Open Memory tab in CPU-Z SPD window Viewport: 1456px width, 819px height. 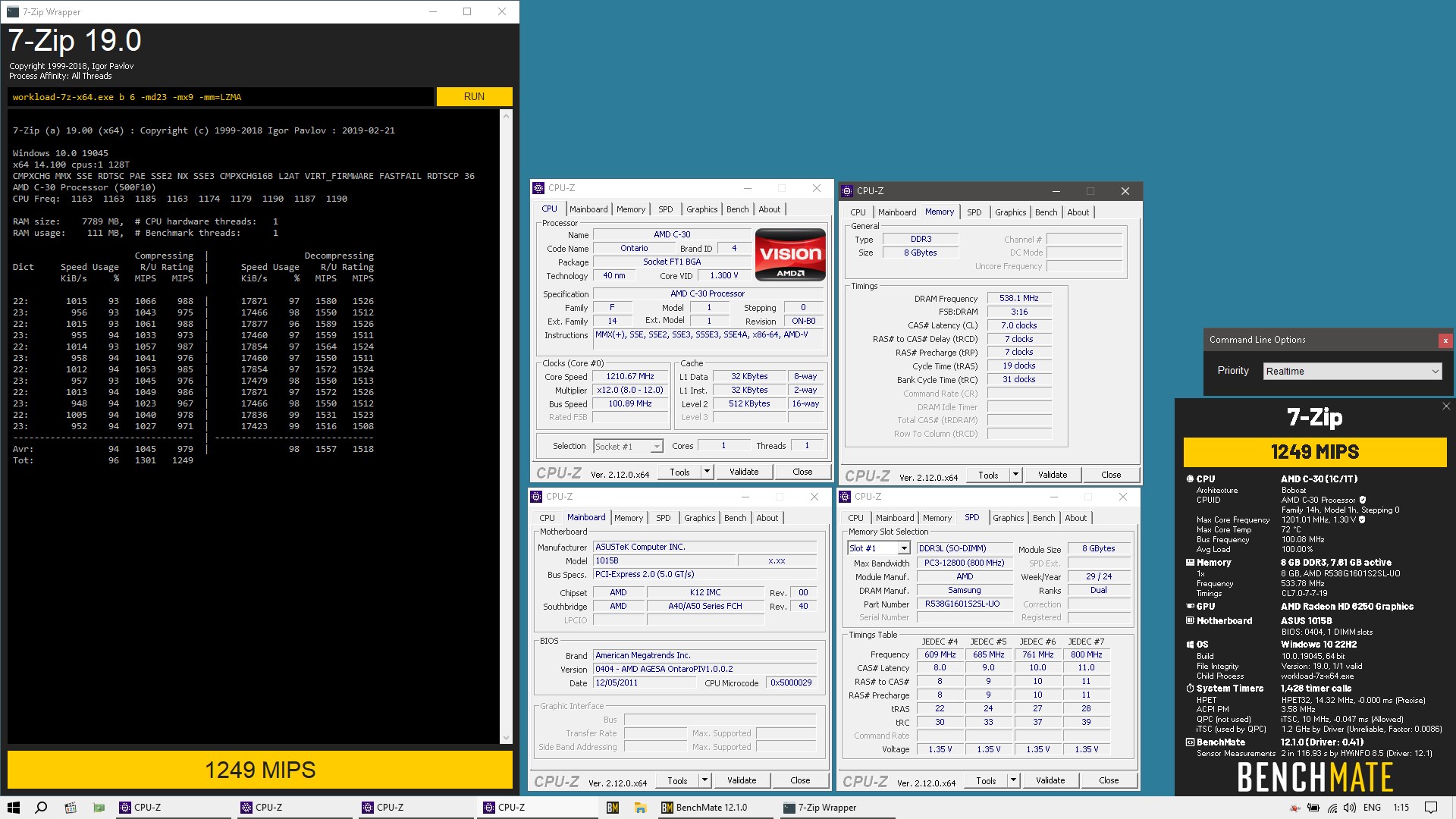(937, 518)
